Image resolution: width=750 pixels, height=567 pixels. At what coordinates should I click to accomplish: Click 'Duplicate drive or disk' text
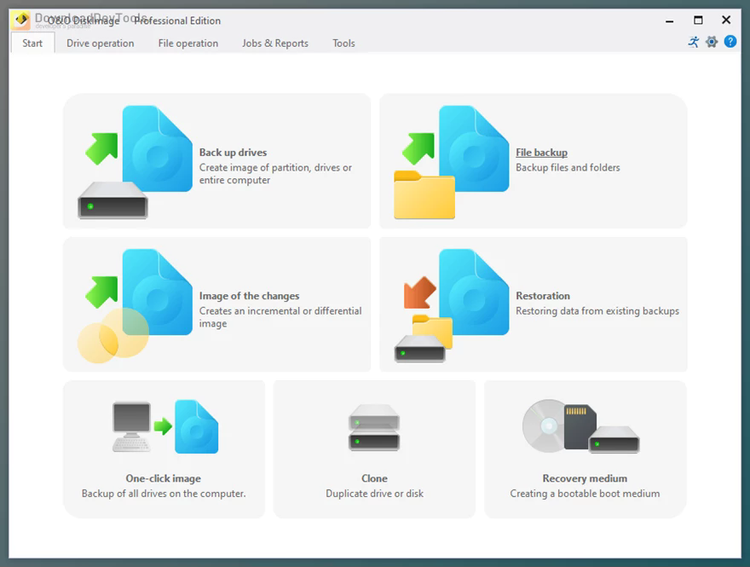coord(375,493)
